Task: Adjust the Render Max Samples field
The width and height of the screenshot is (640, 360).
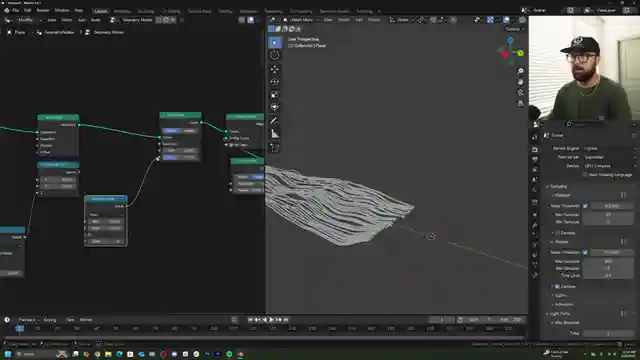Action: pyautogui.click(x=608, y=261)
